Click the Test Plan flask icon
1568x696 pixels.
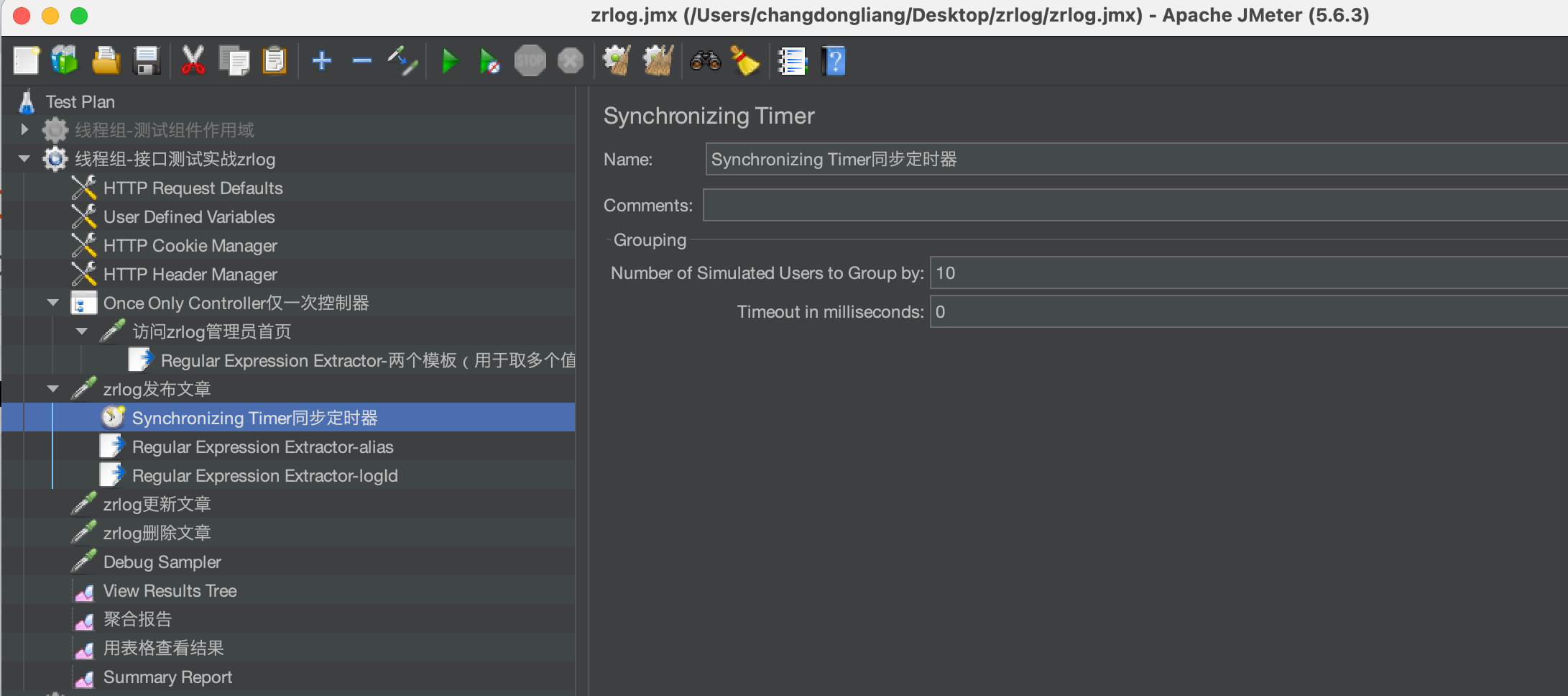(27, 101)
